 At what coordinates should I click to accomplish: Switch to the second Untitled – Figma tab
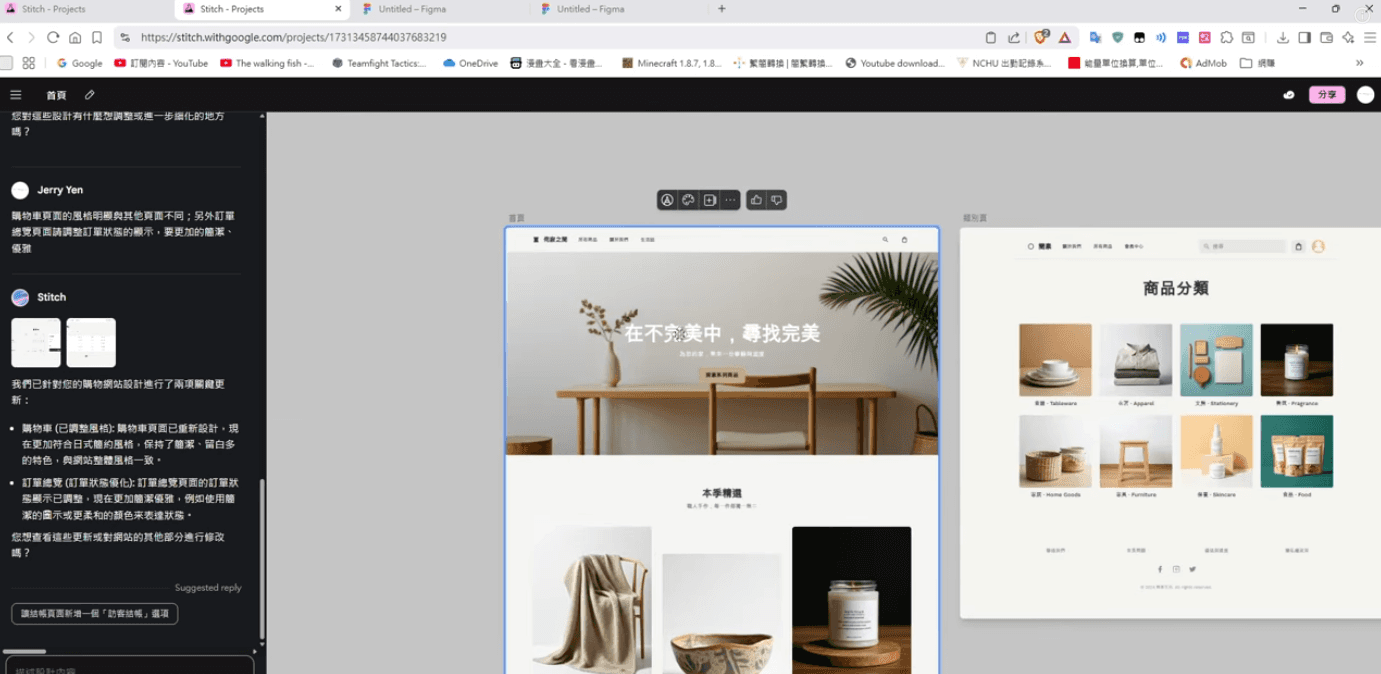pos(618,9)
